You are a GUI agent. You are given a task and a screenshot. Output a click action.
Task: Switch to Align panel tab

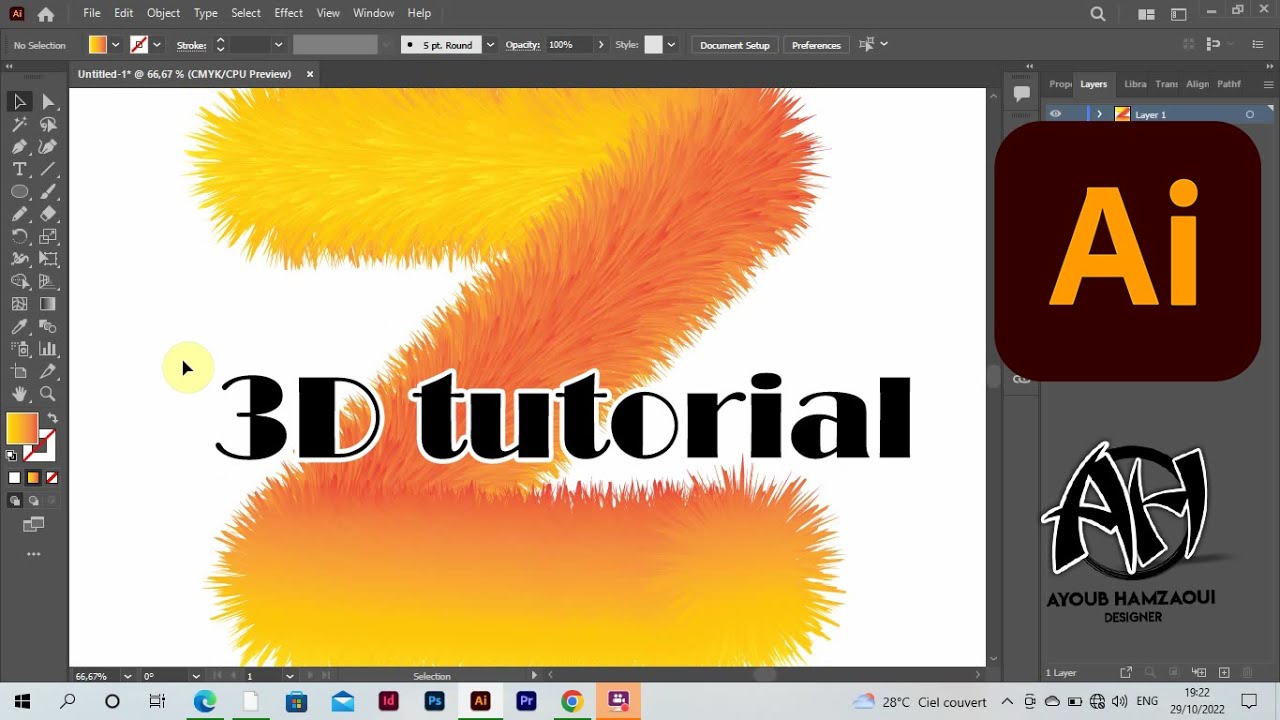(1197, 84)
